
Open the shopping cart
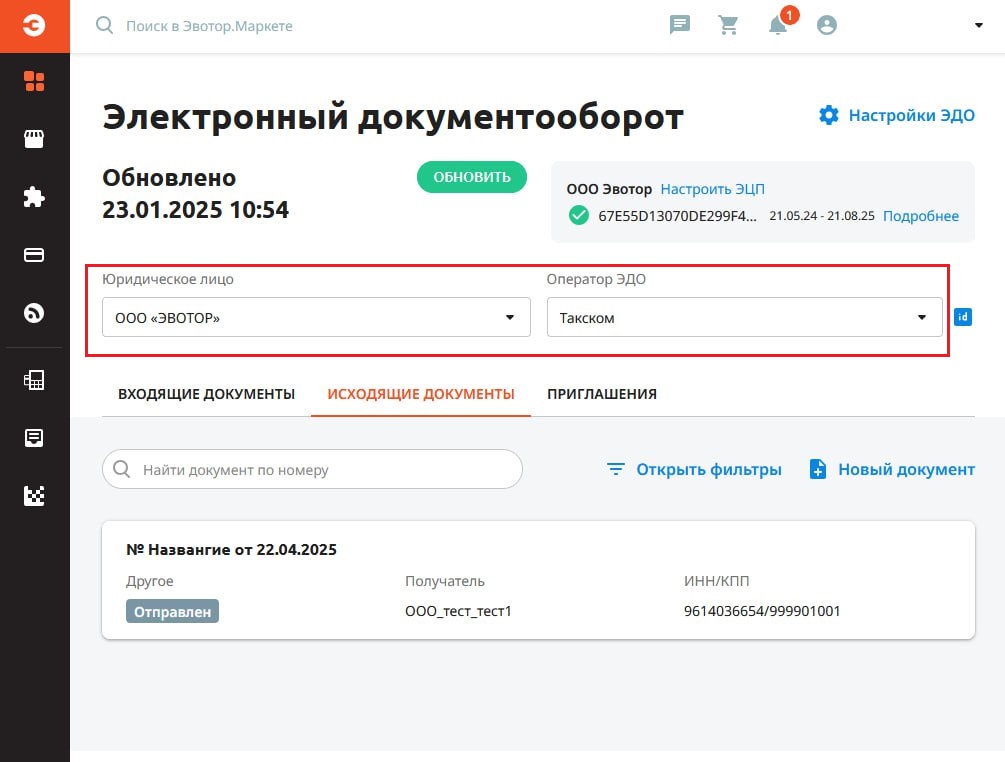coord(728,25)
